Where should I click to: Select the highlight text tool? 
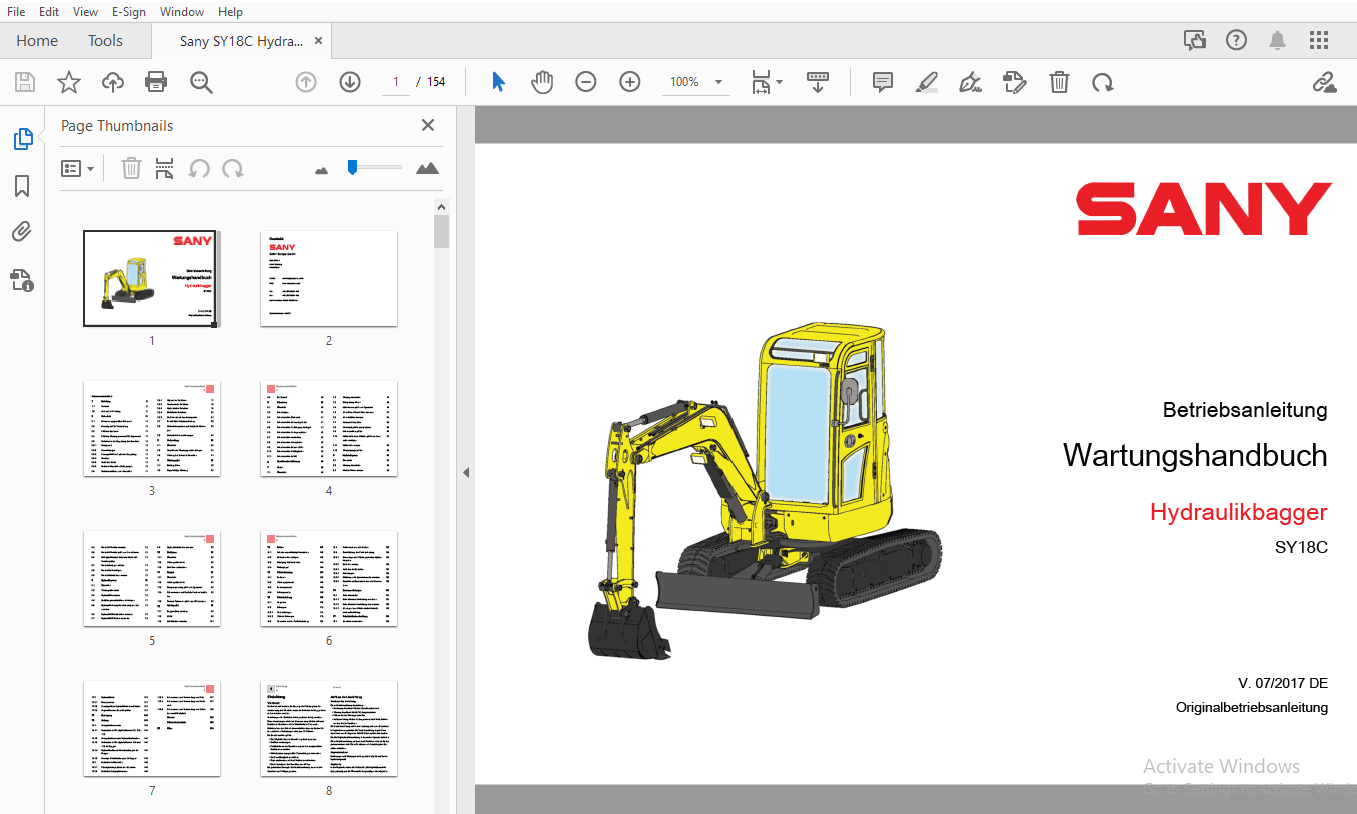(926, 82)
